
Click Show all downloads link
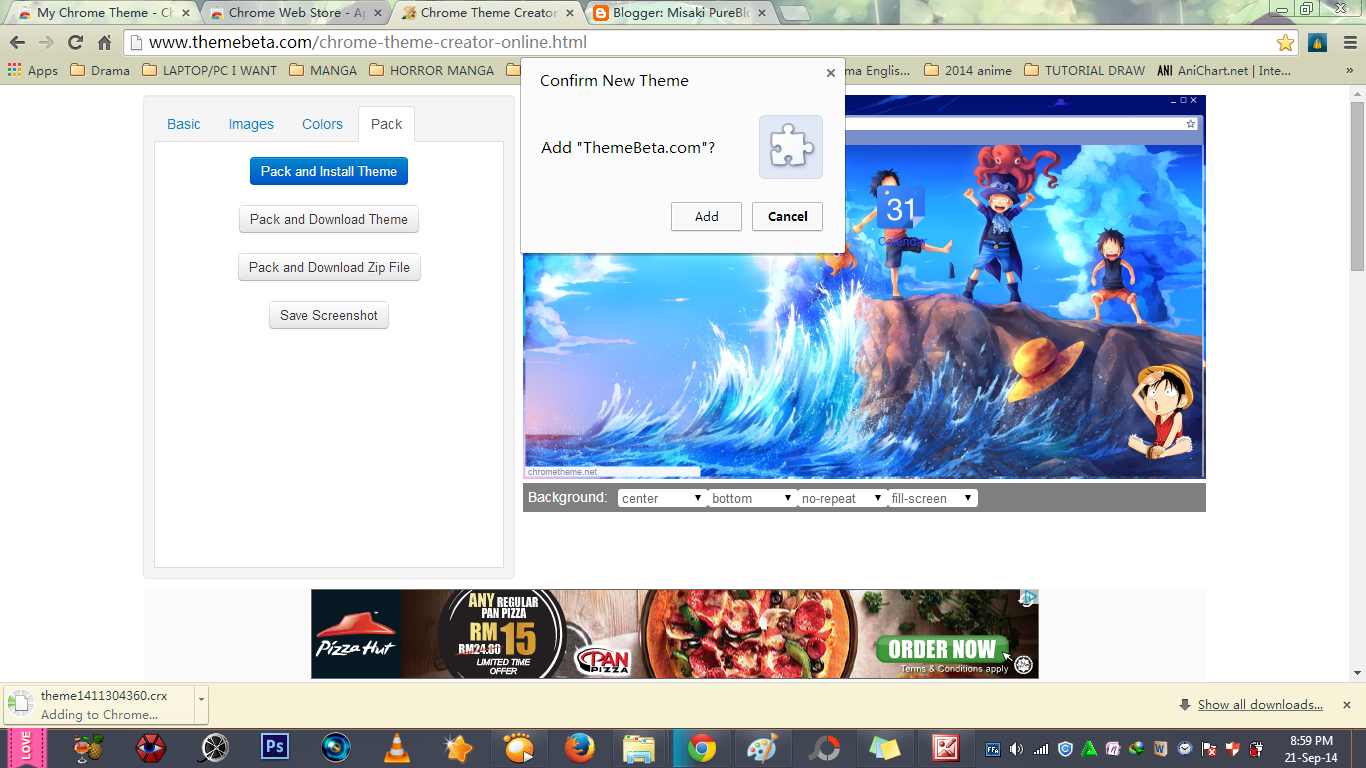[1260, 705]
